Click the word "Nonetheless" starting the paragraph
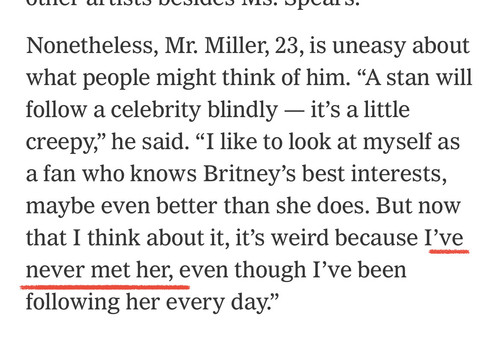The height and width of the screenshot is (362, 500). (x=92, y=45)
